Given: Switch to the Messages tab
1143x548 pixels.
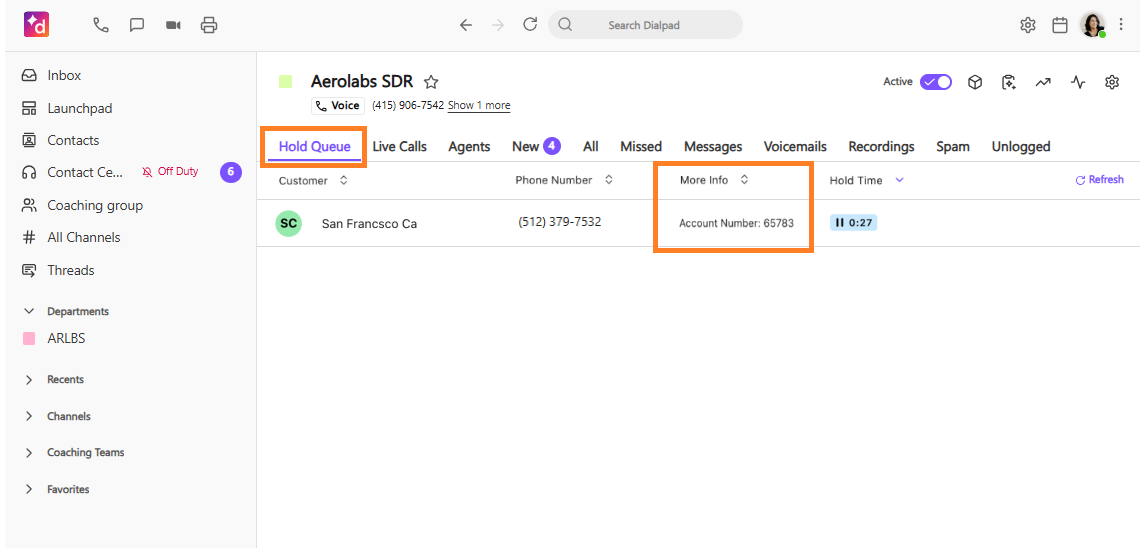Looking at the screenshot, I should coord(713,146).
